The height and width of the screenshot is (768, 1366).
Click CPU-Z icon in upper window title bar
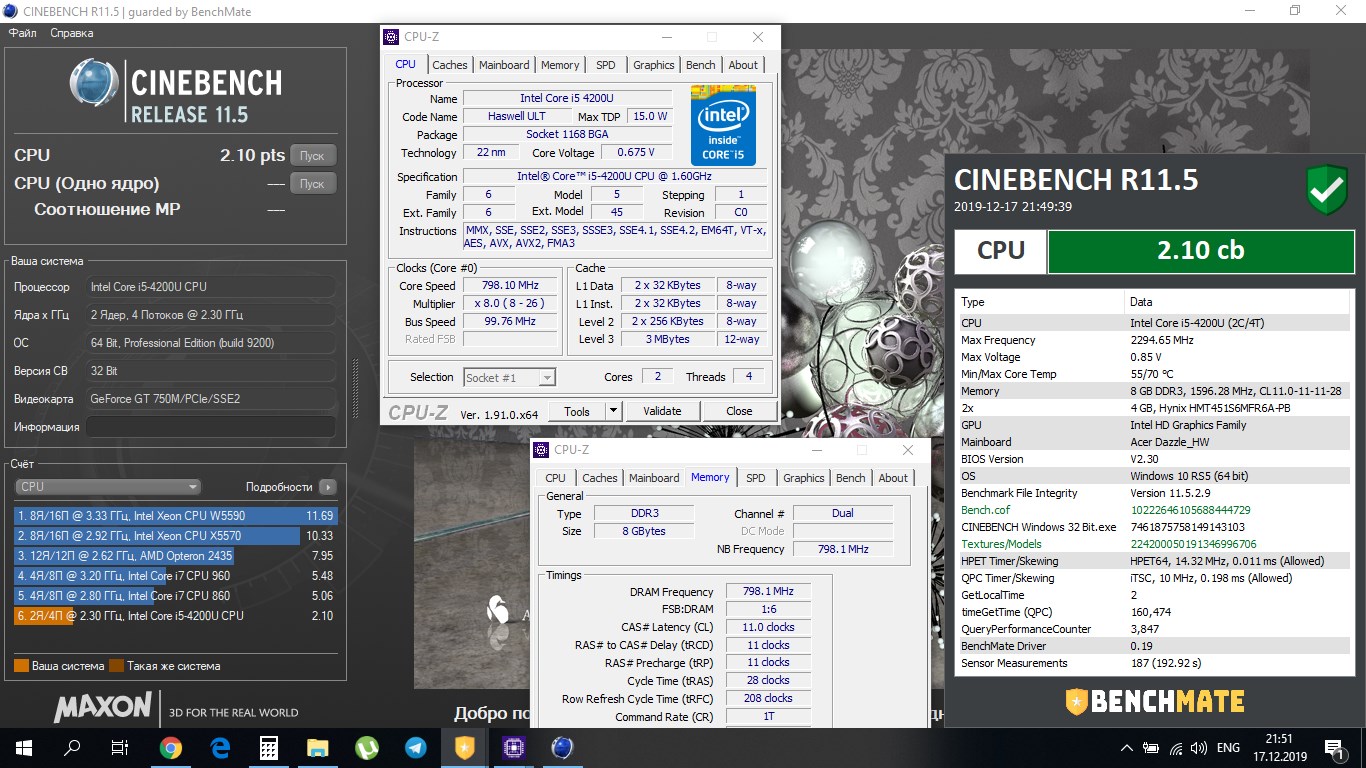click(x=392, y=37)
